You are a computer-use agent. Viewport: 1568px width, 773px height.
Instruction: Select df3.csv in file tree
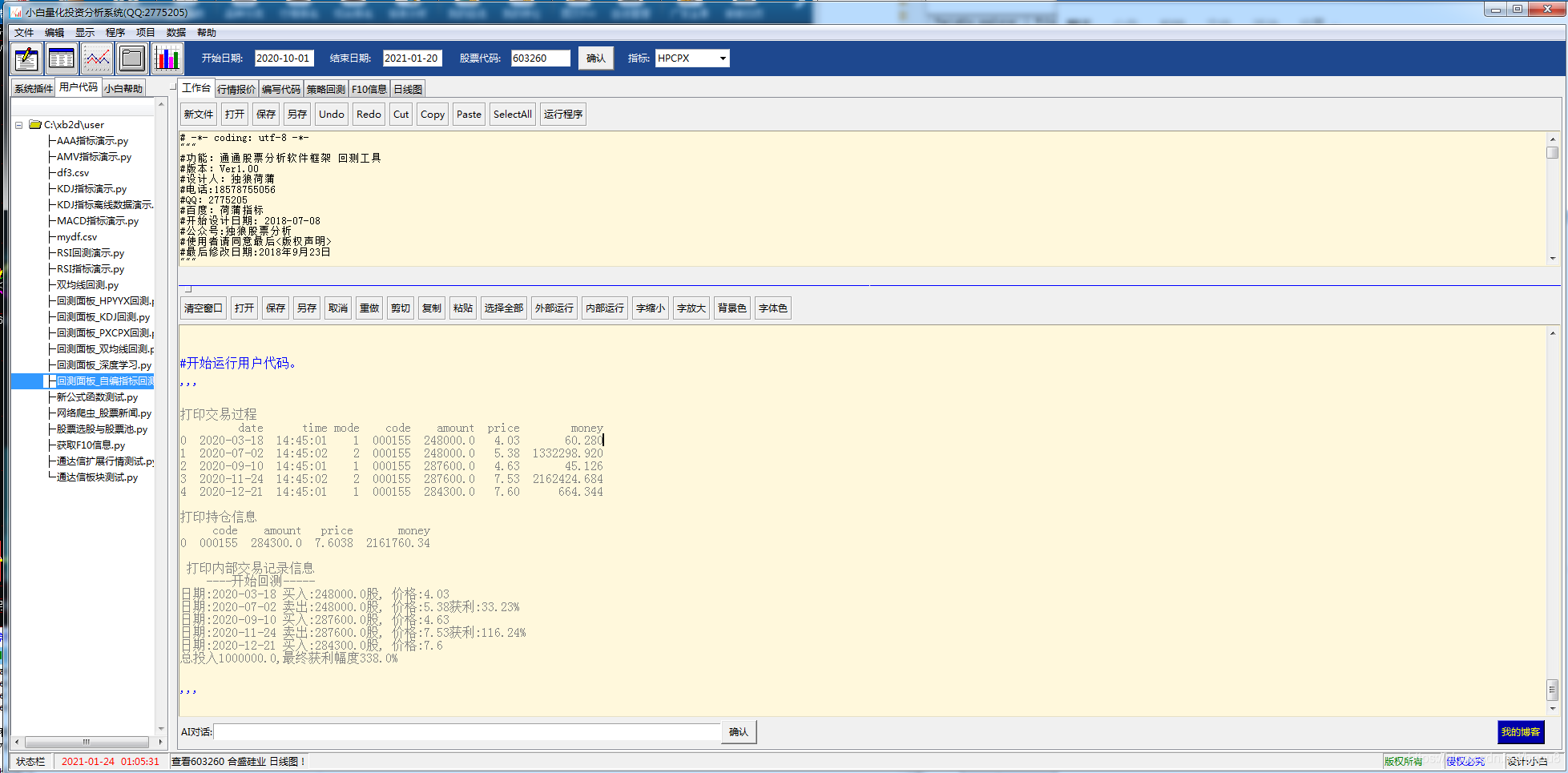73,173
